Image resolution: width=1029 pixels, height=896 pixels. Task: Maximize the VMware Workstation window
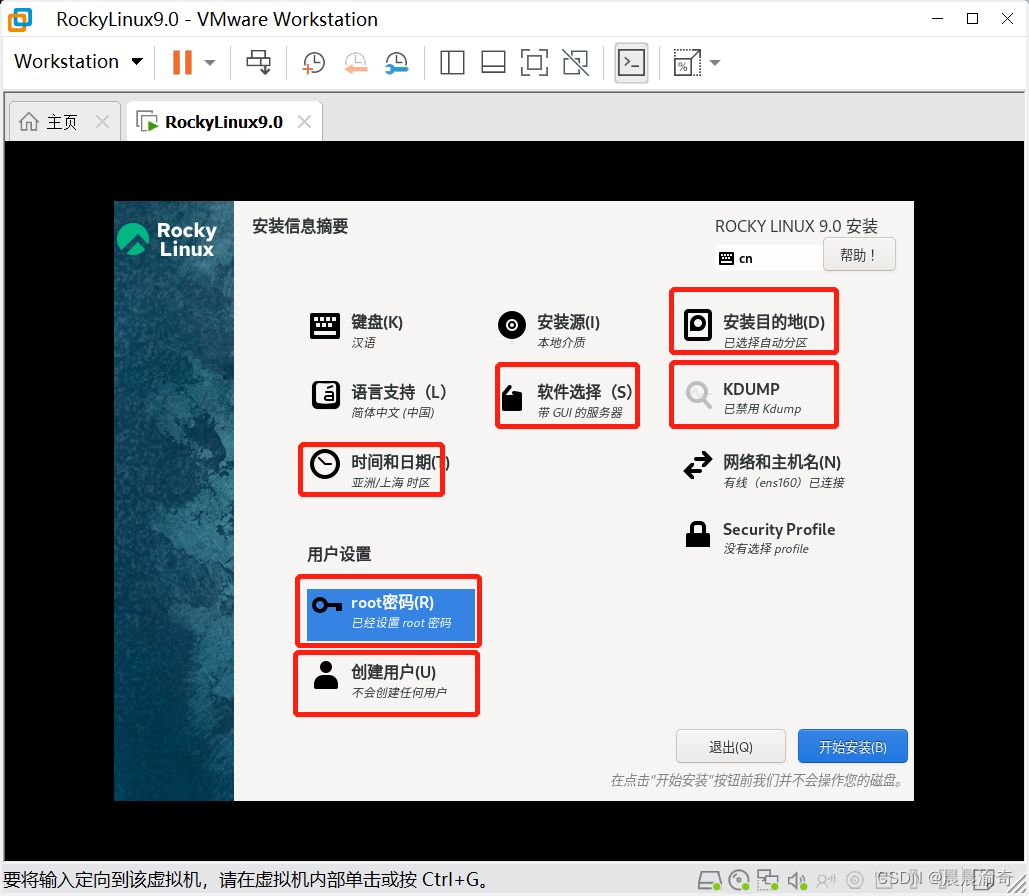pos(973,19)
